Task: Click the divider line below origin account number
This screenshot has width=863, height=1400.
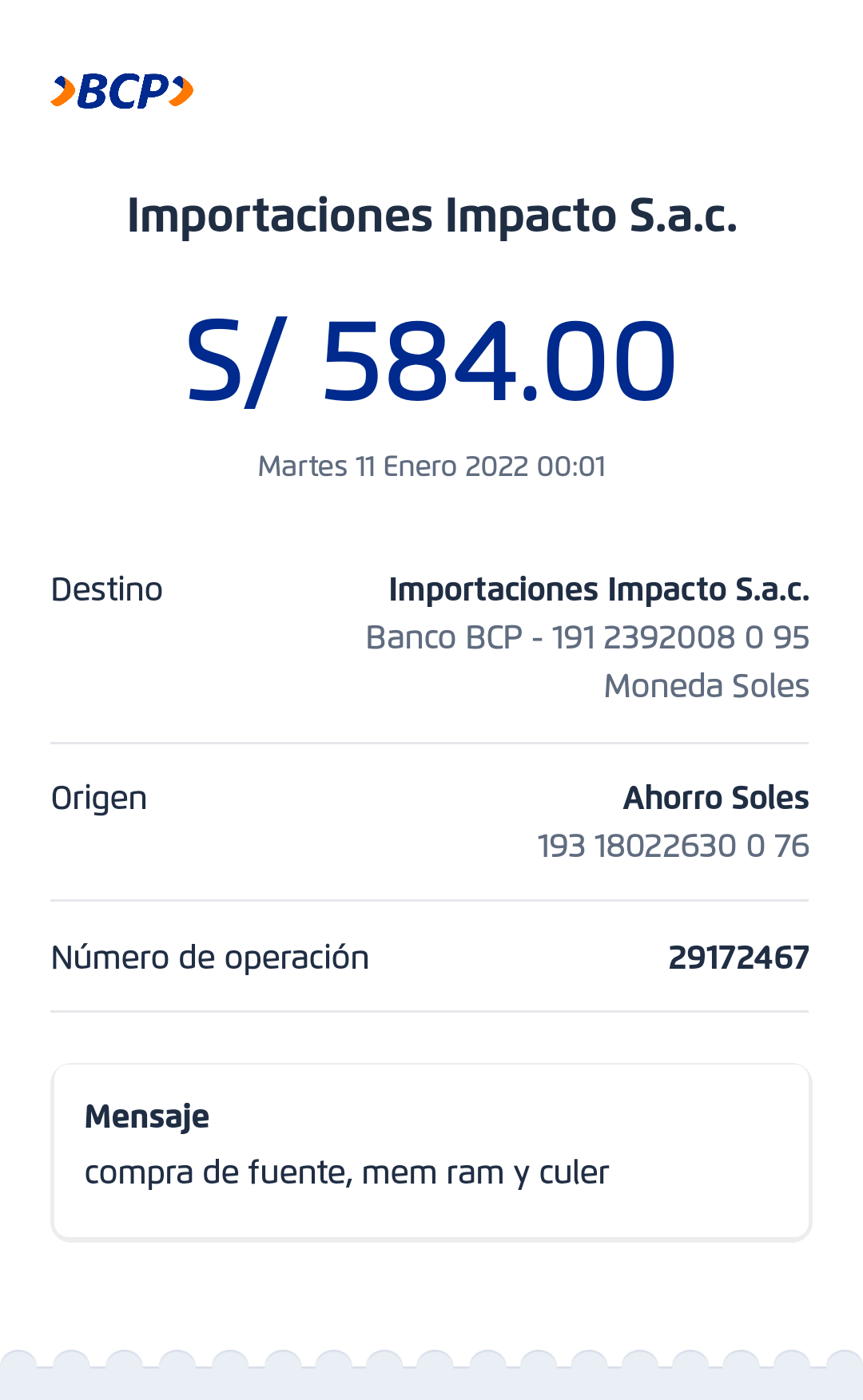Action: 430,900
